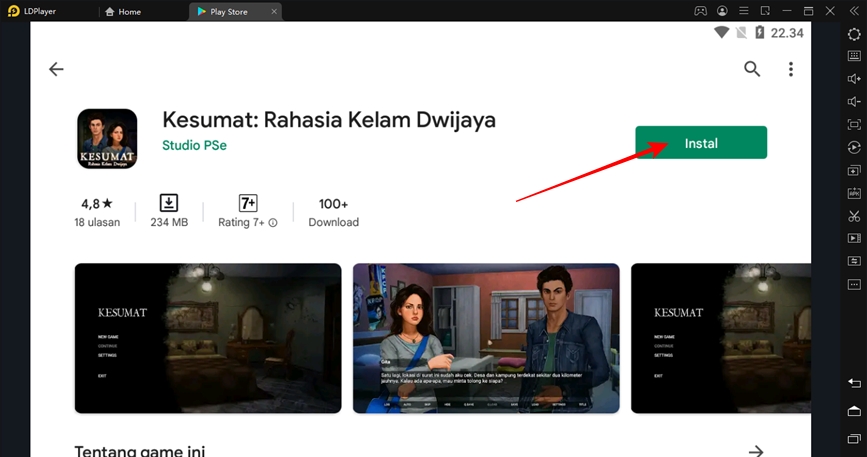
Task: Click Android home button in sidebar
Action: 854,411
